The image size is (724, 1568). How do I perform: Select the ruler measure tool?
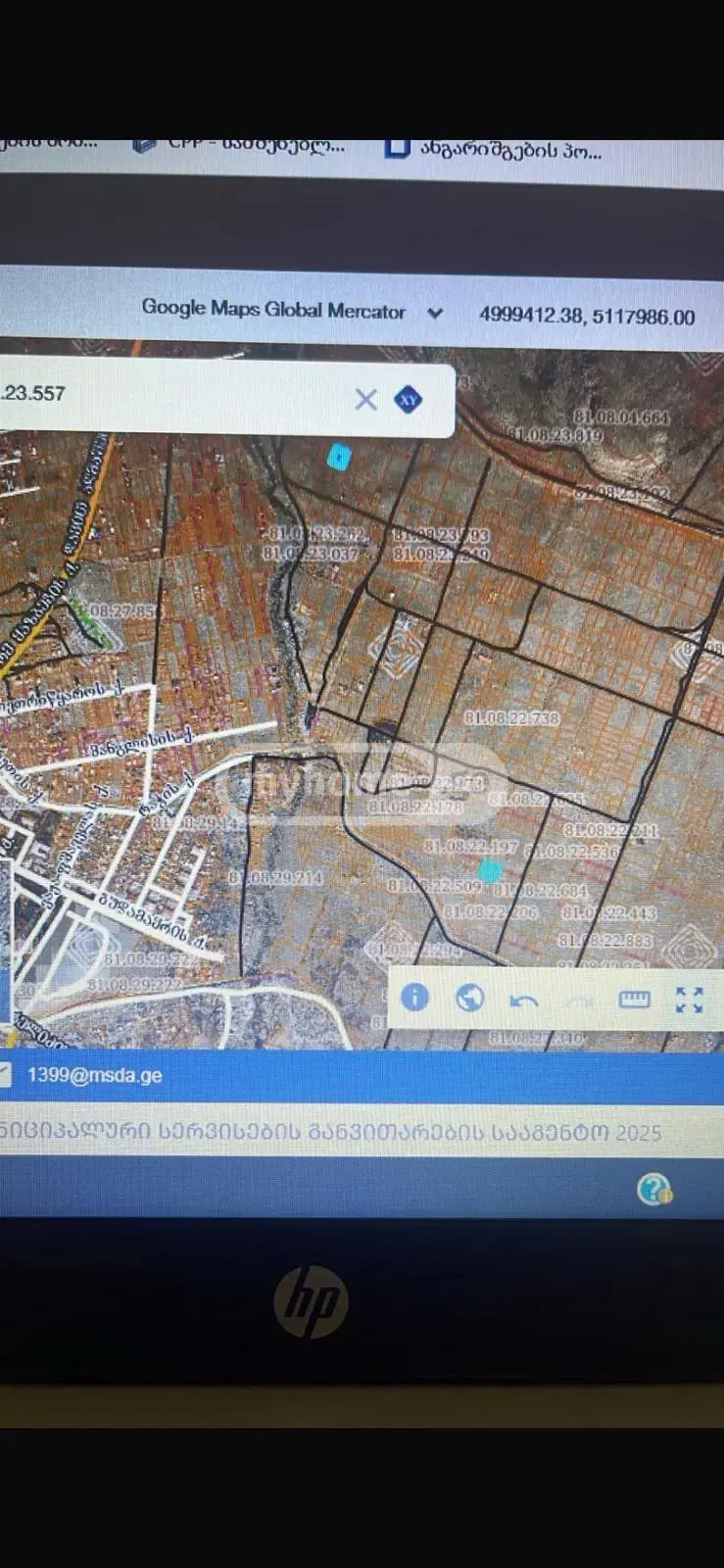635,1000
